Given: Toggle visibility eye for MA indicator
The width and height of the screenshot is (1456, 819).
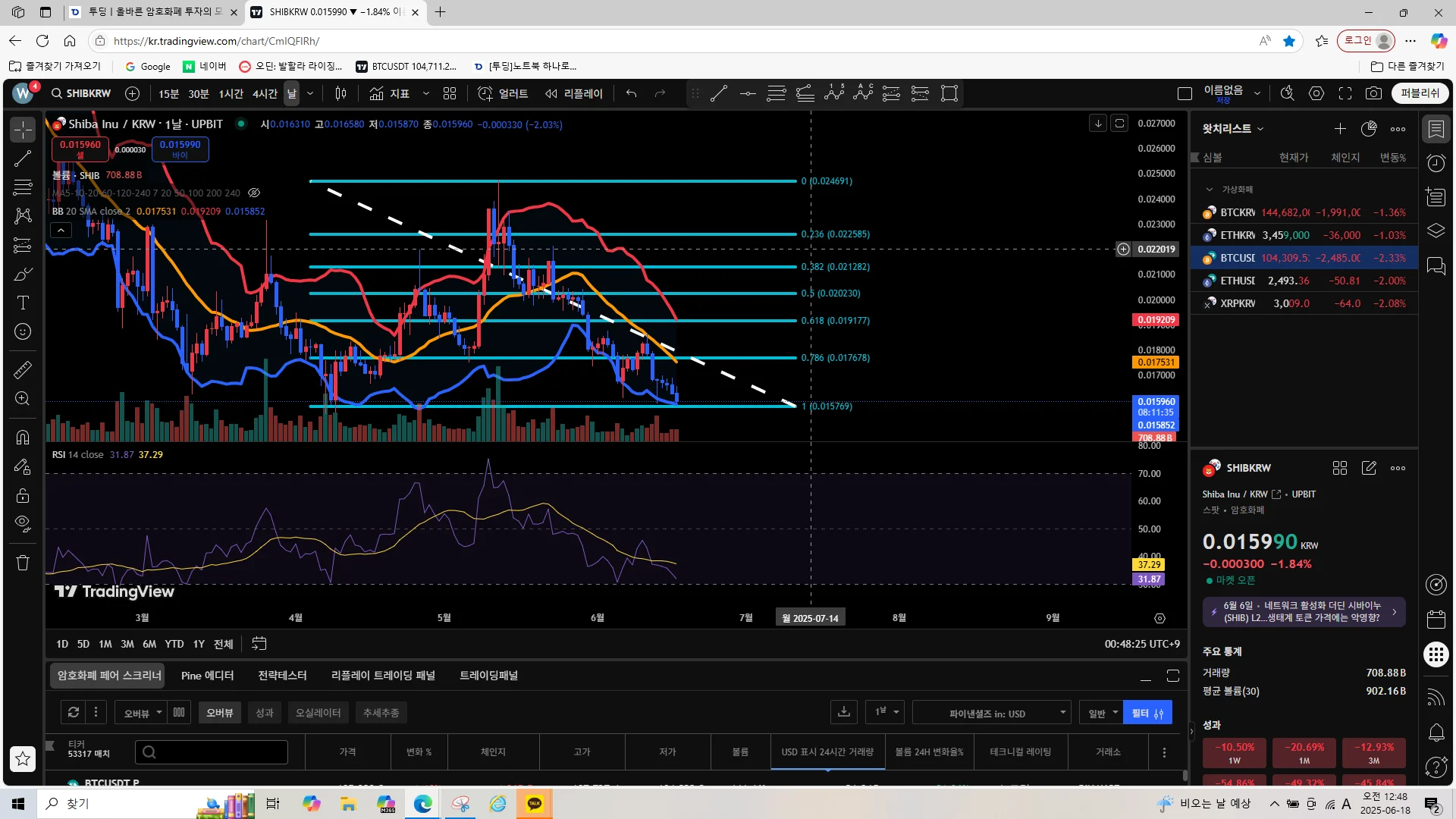Looking at the screenshot, I should click(254, 193).
